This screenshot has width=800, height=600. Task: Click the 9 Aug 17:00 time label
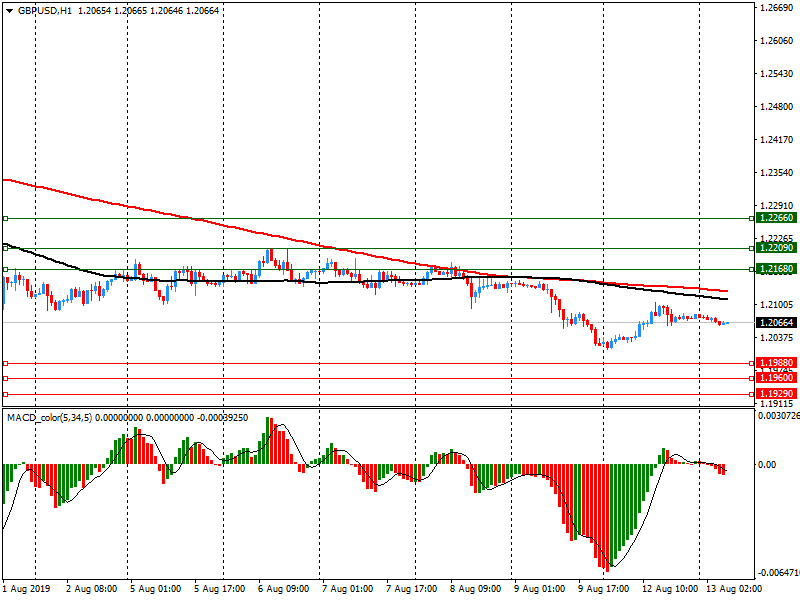tap(604, 588)
